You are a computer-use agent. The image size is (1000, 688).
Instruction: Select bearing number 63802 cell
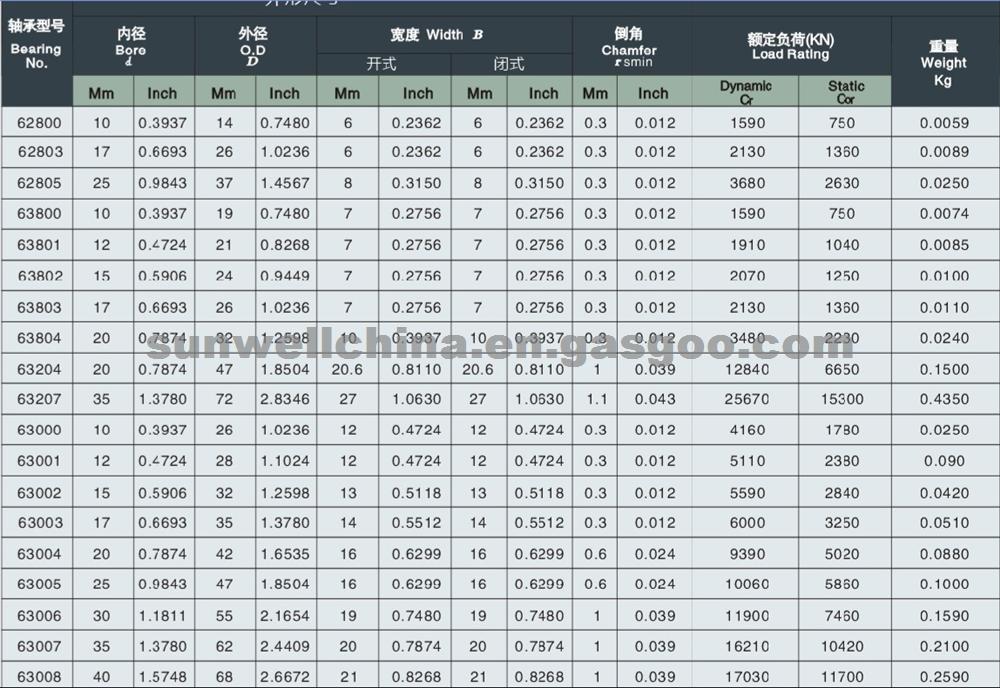point(38,275)
